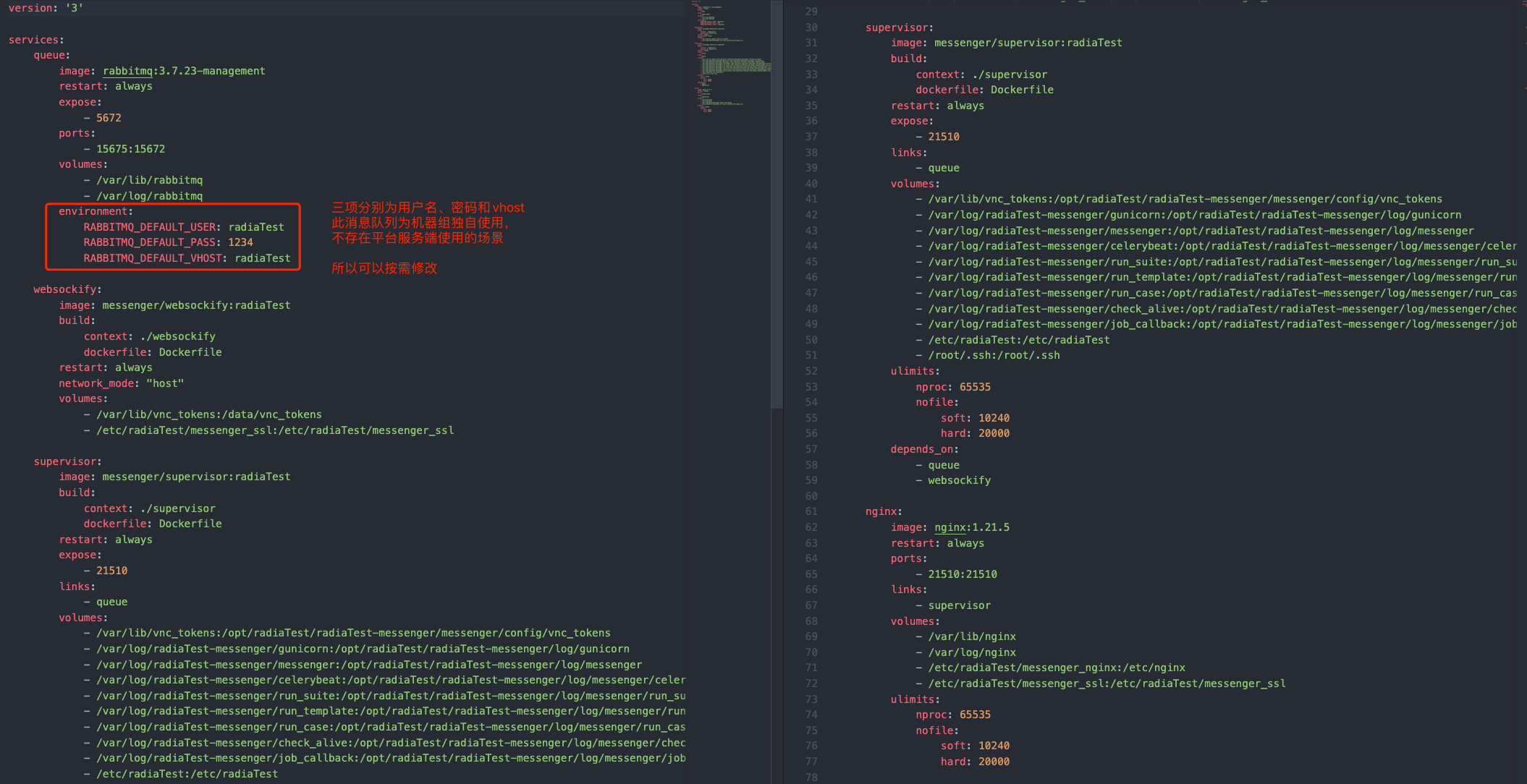Click the version key in the first line
Image resolution: width=1527 pixels, height=784 pixels.
point(30,8)
